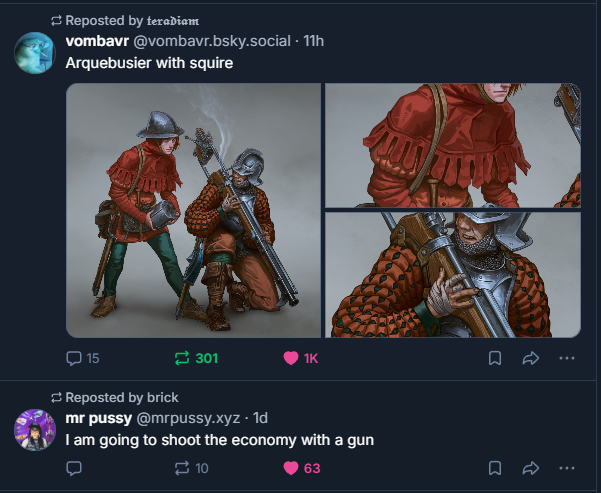Unlike mr pussy's economy post
The height and width of the screenshot is (493, 601).
292,467
